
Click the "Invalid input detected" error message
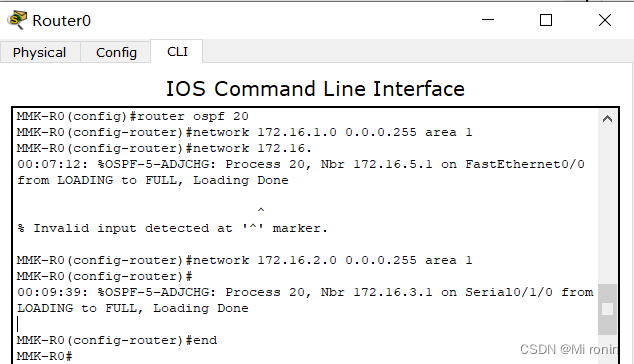[x=173, y=229]
